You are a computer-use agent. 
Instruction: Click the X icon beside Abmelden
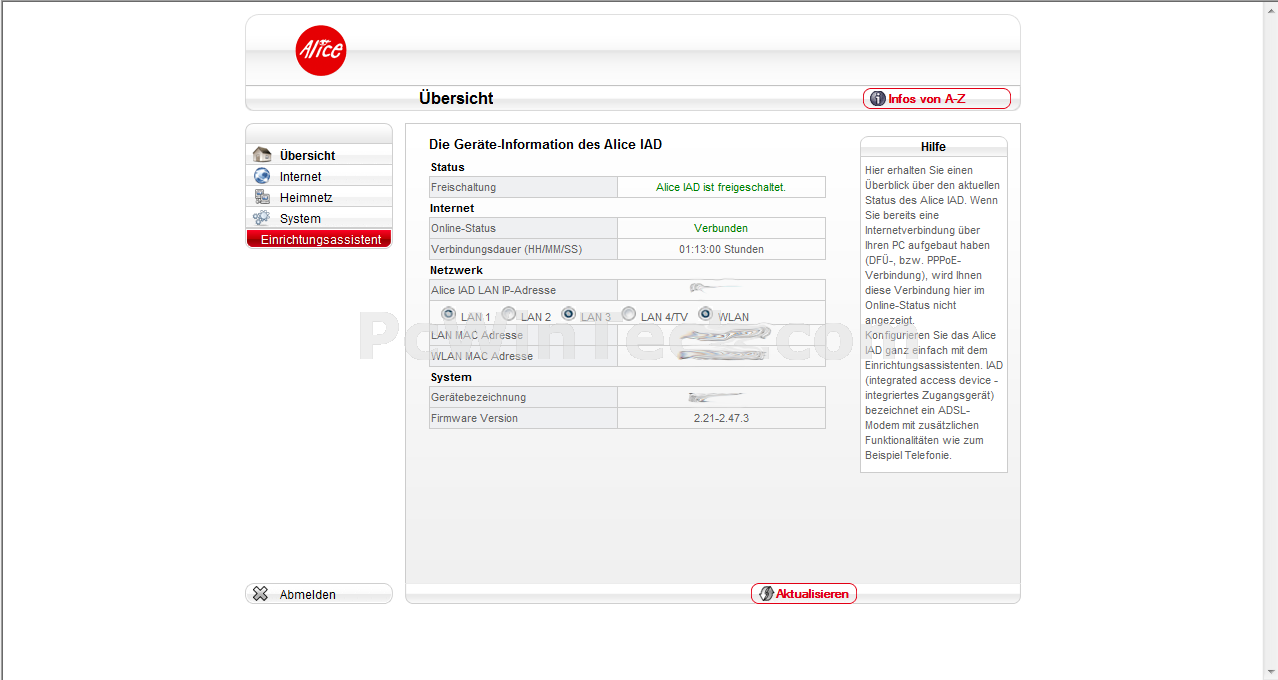[261, 594]
